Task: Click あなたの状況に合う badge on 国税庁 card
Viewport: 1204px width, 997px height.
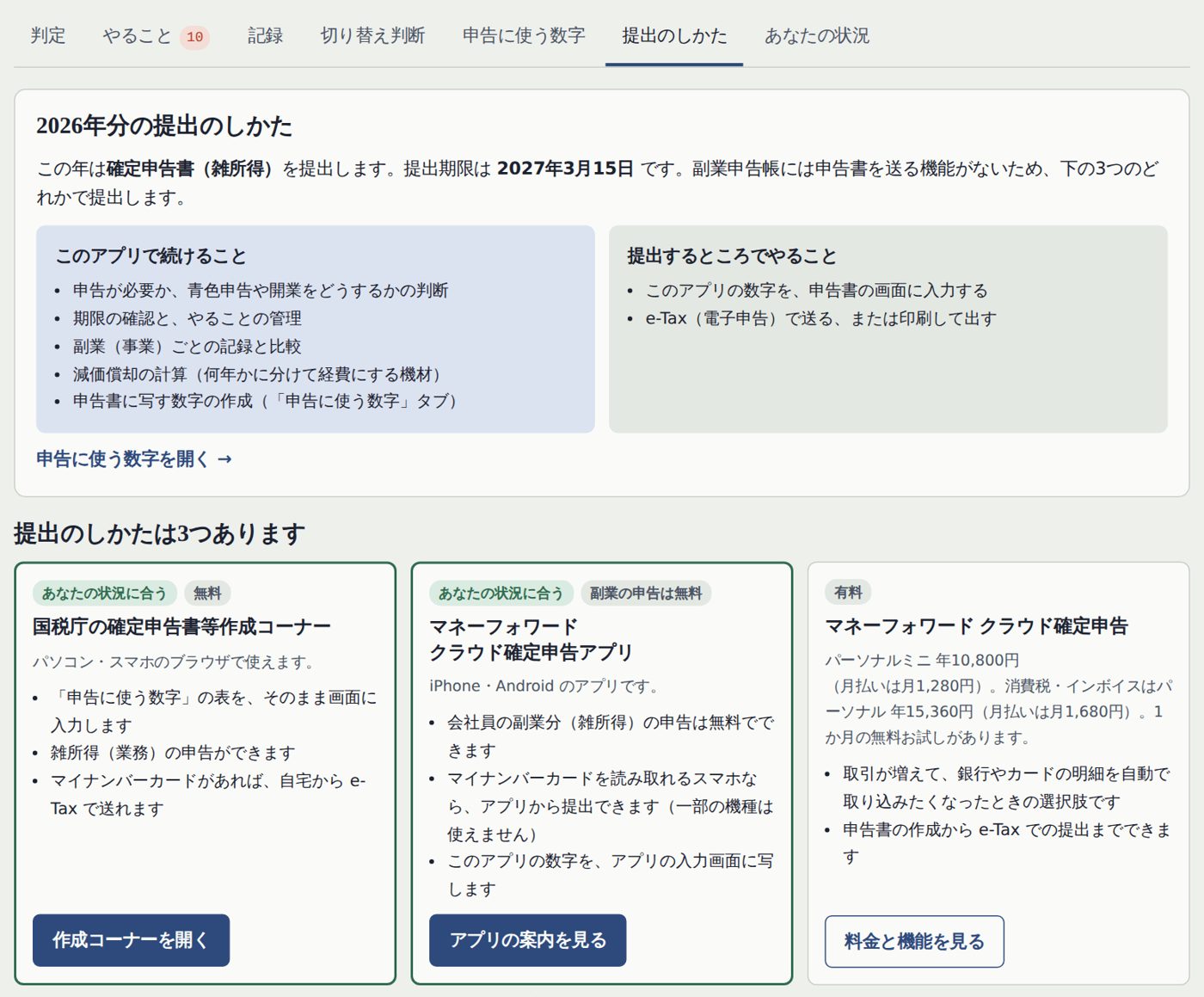Action: pos(105,594)
